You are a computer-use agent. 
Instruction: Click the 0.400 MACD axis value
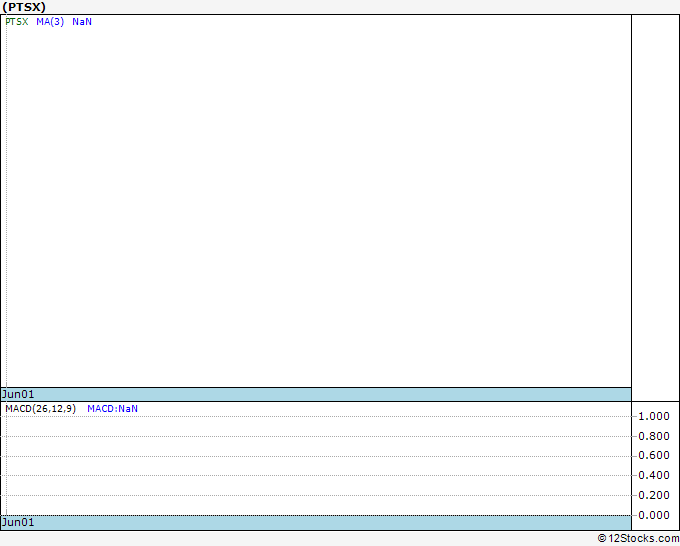(x=653, y=476)
